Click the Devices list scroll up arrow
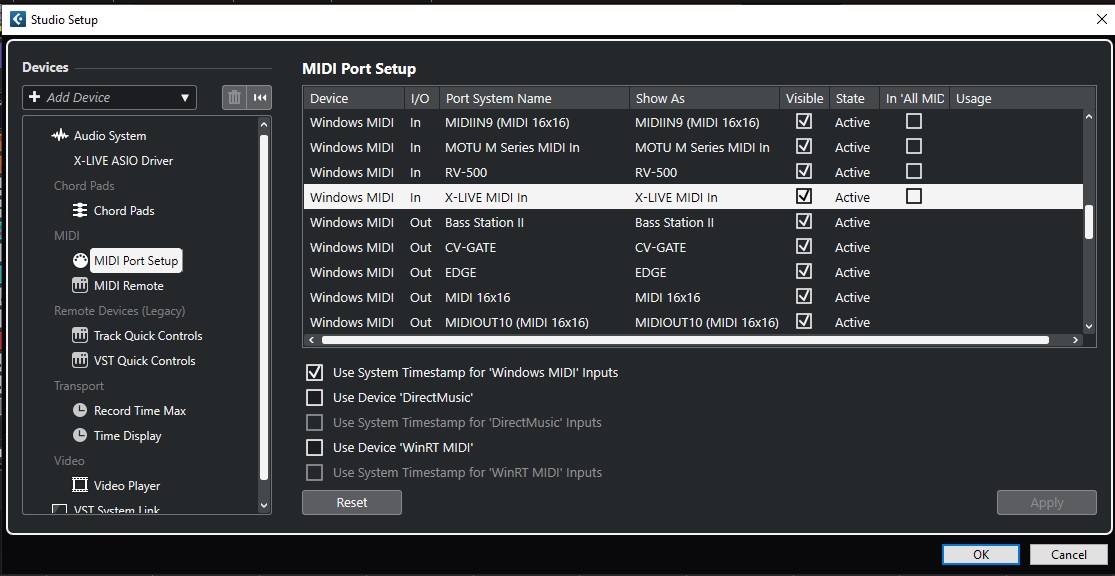Viewport: 1115px width, 576px height. coord(265,124)
